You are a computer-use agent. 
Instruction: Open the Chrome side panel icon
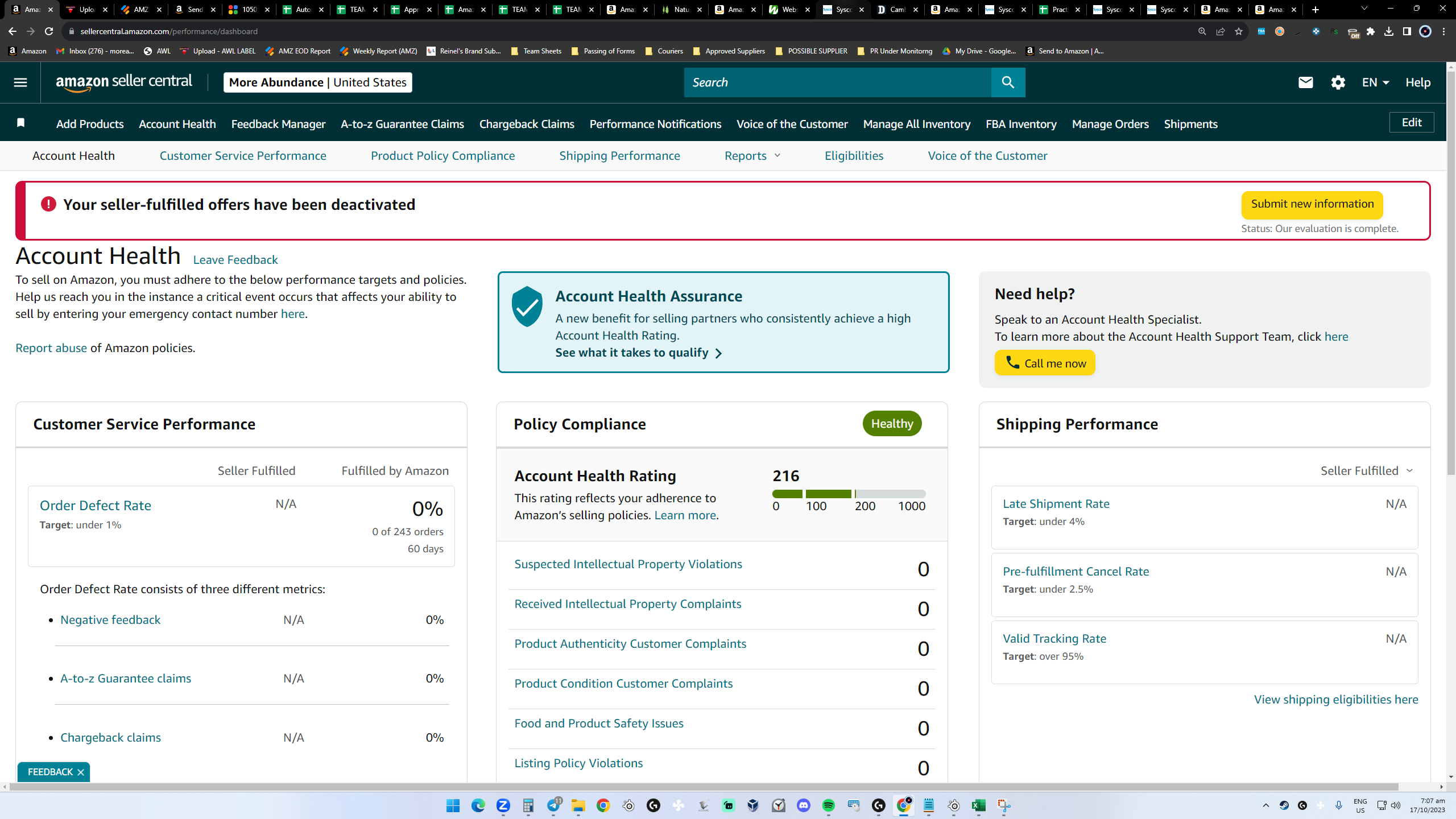click(x=1407, y=31)
